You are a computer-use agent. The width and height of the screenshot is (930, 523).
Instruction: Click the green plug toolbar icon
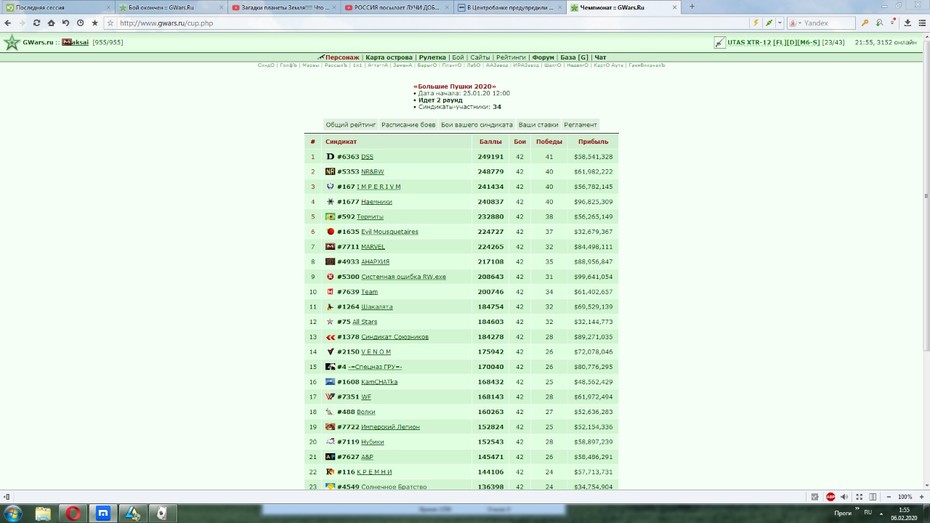pyautogui.click(x=769, y=23)
